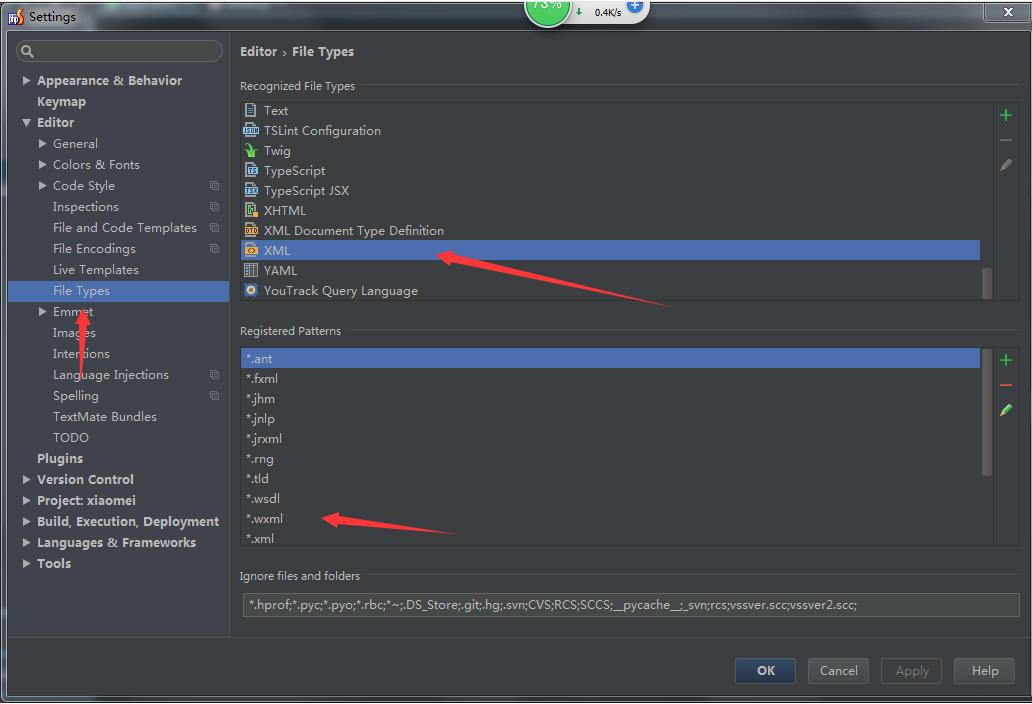This screenshot has height=704, width=1032.
Task: Remove the selected registered pattern
Action: click(x=1006, y=386)
